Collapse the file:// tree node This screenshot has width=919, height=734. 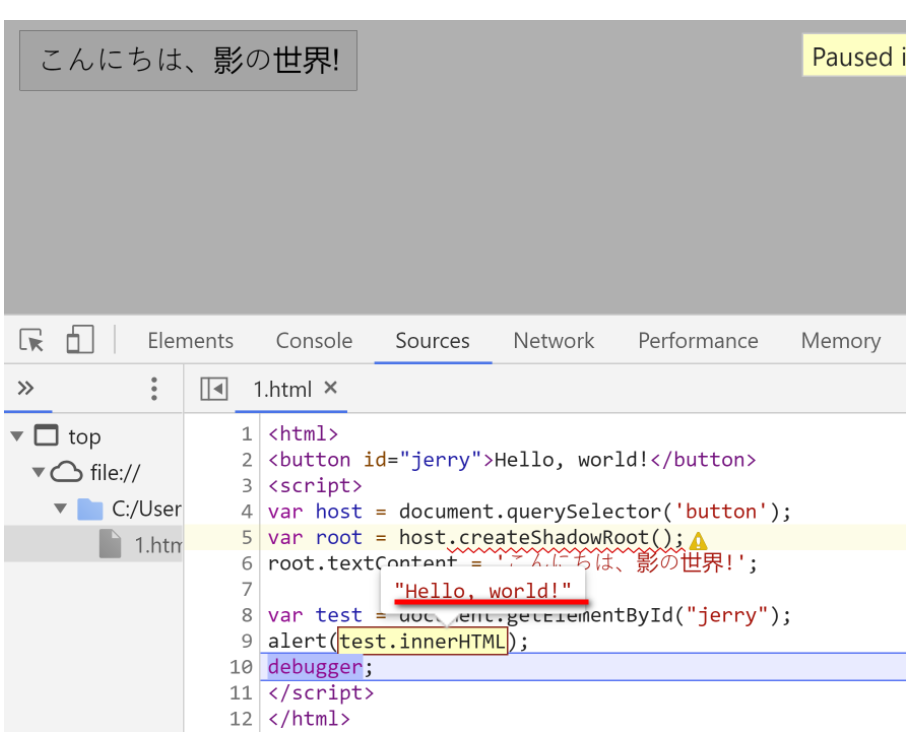coord(39,472)
